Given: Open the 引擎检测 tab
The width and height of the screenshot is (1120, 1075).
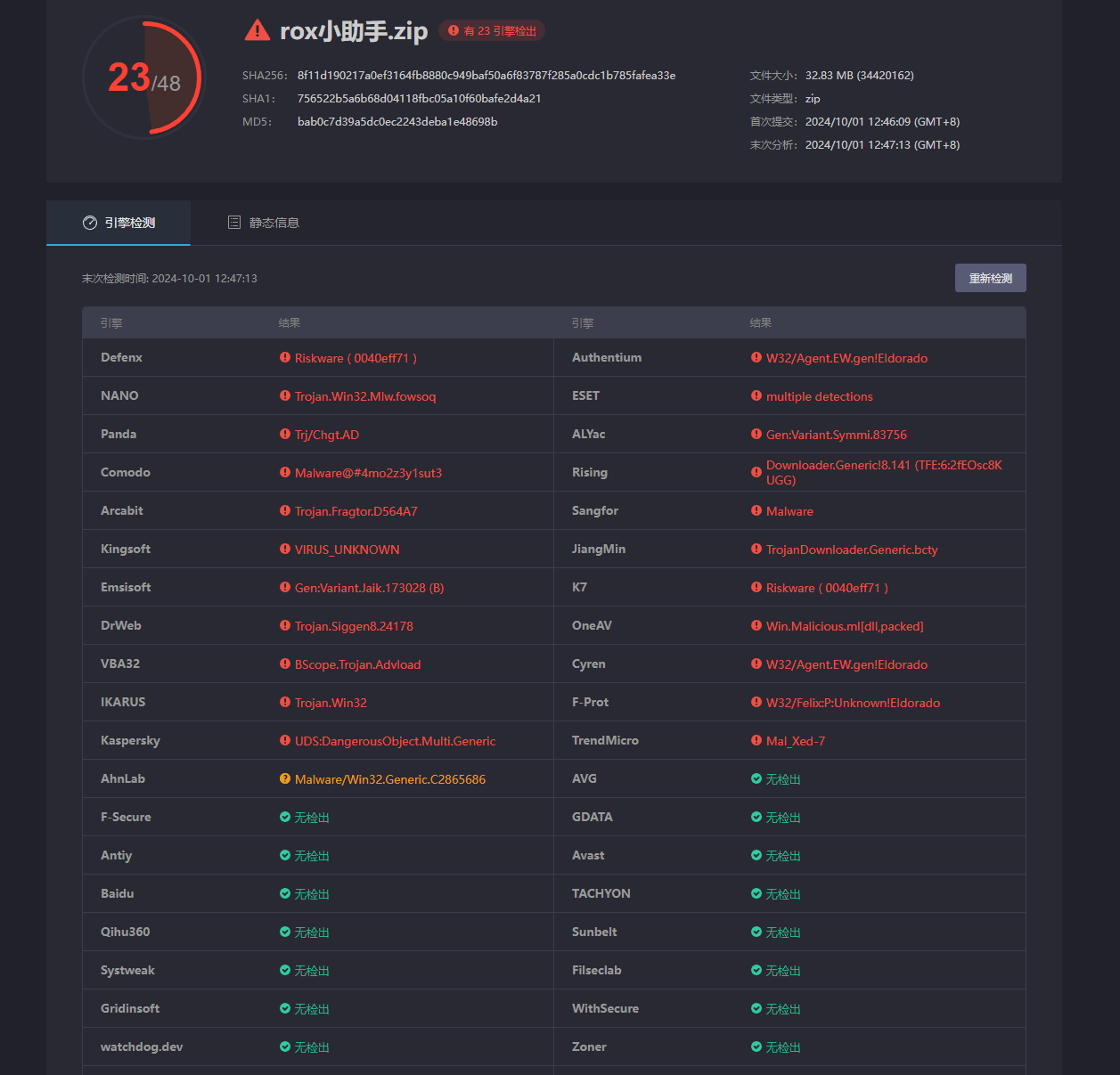Looking at the screenshot, I should [x=119, y=223].
